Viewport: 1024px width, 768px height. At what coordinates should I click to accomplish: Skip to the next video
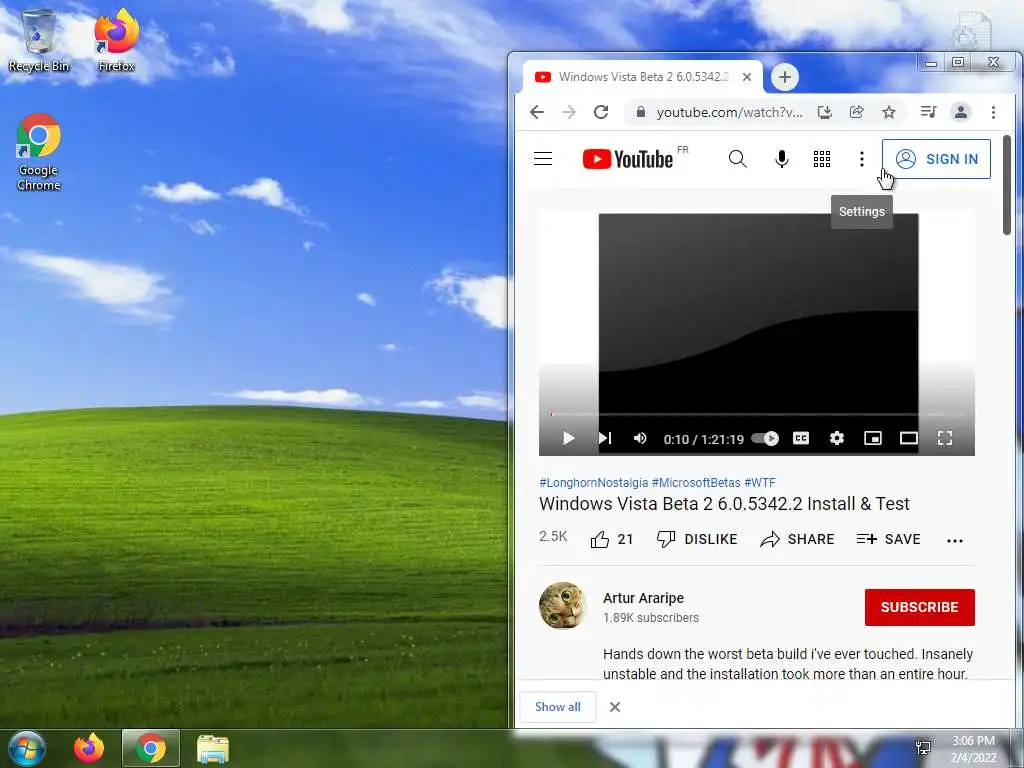click(x=605, y=438)
